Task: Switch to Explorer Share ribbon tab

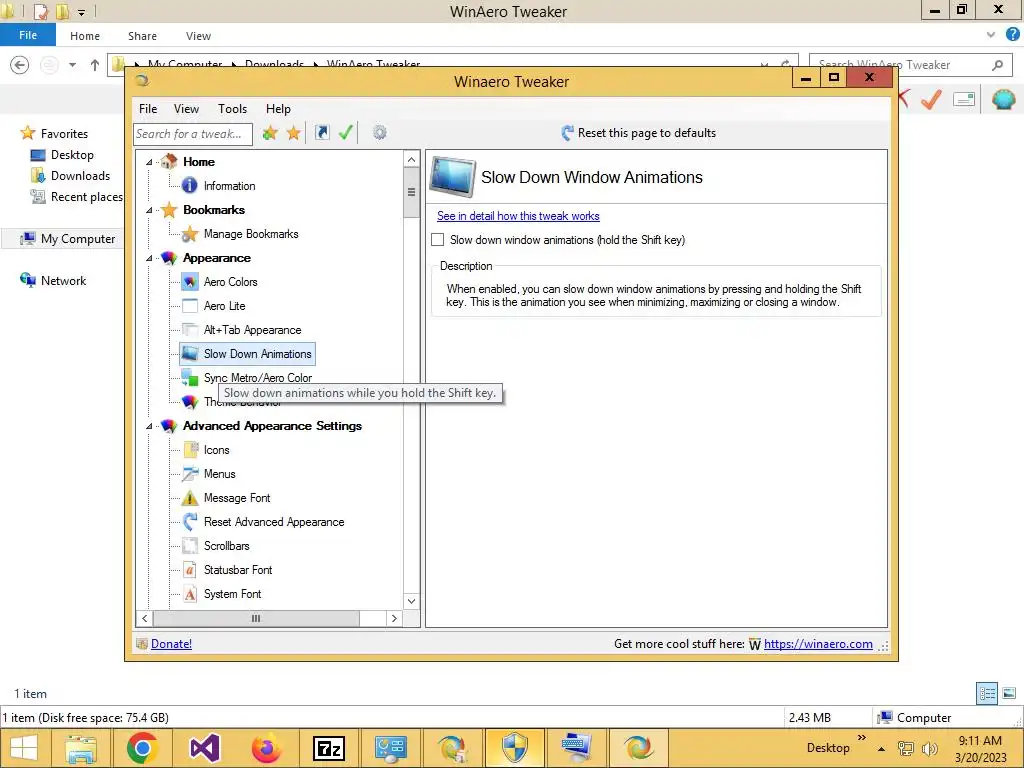Action: click(x=142, y=36)
